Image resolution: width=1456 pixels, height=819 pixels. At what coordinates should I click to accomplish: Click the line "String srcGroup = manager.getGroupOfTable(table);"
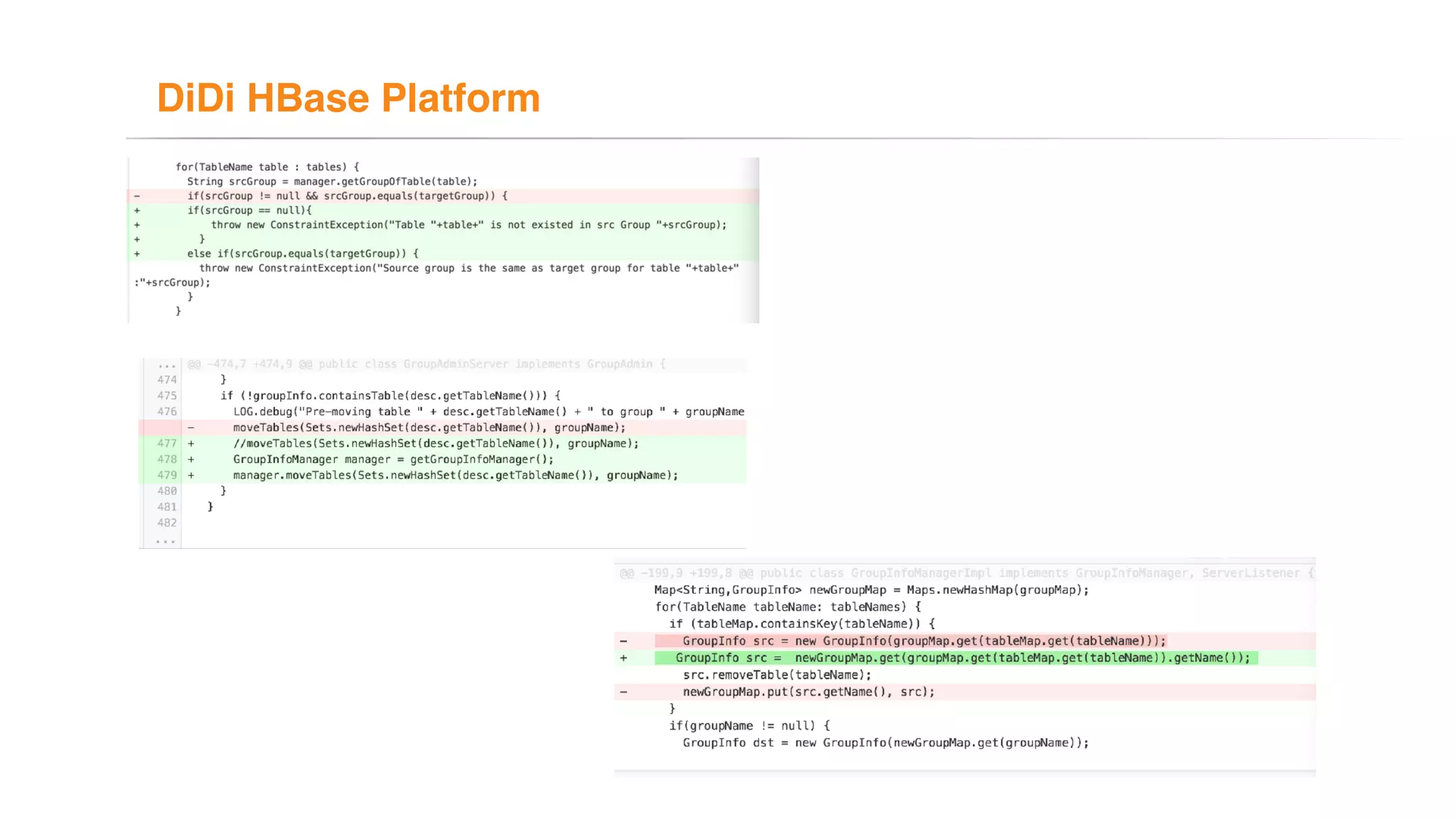point(332,181)
